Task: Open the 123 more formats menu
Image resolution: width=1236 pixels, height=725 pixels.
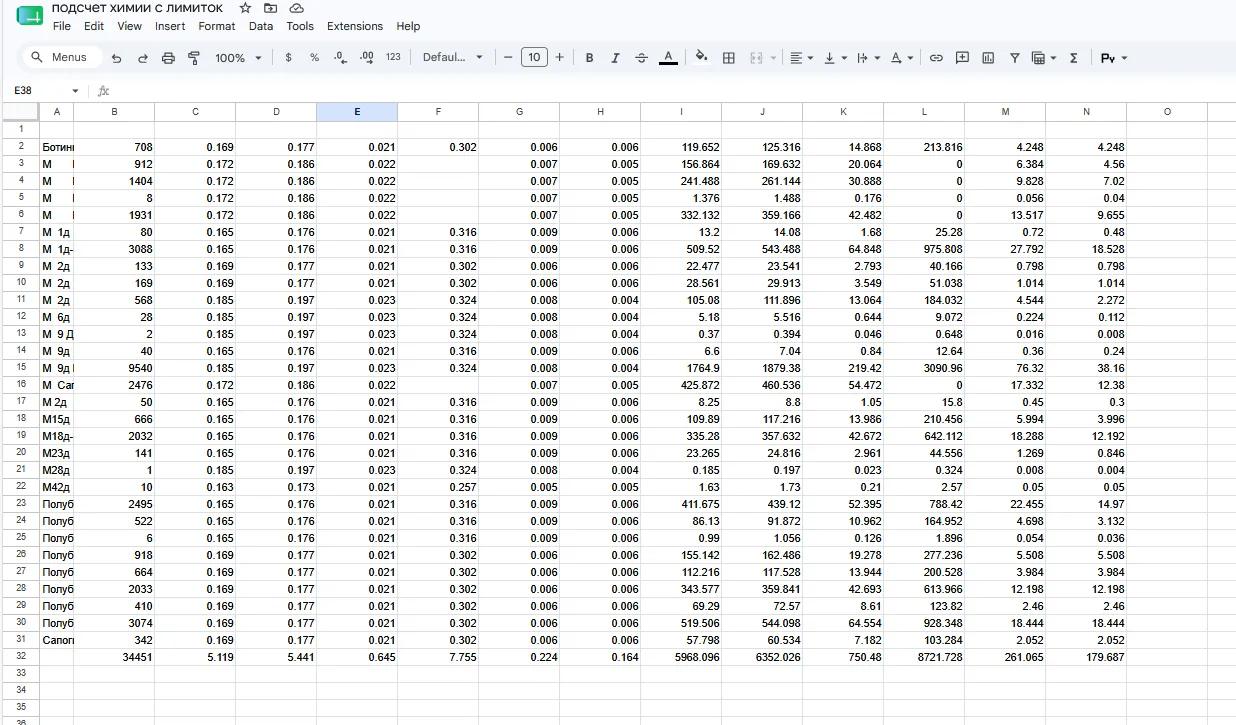Action: pyautogui.click(x=393, y=58)
